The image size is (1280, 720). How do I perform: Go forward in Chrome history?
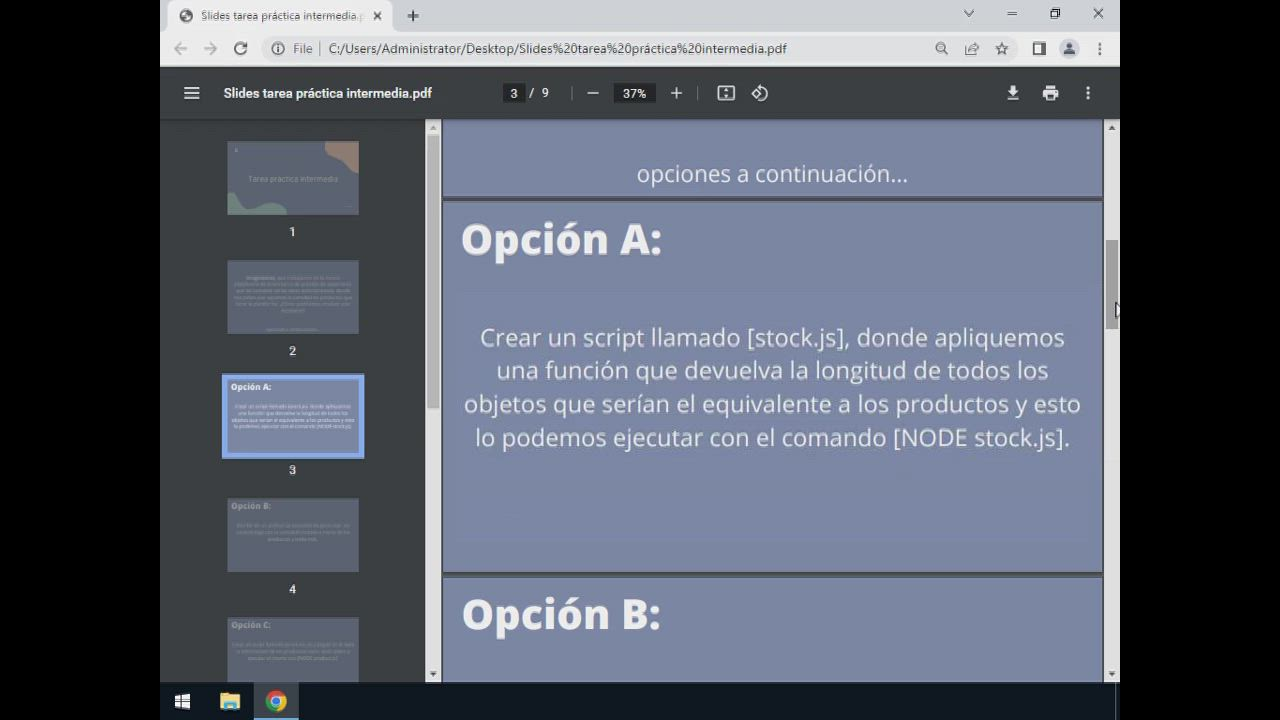pyautogui.click(x=210, y=48)
